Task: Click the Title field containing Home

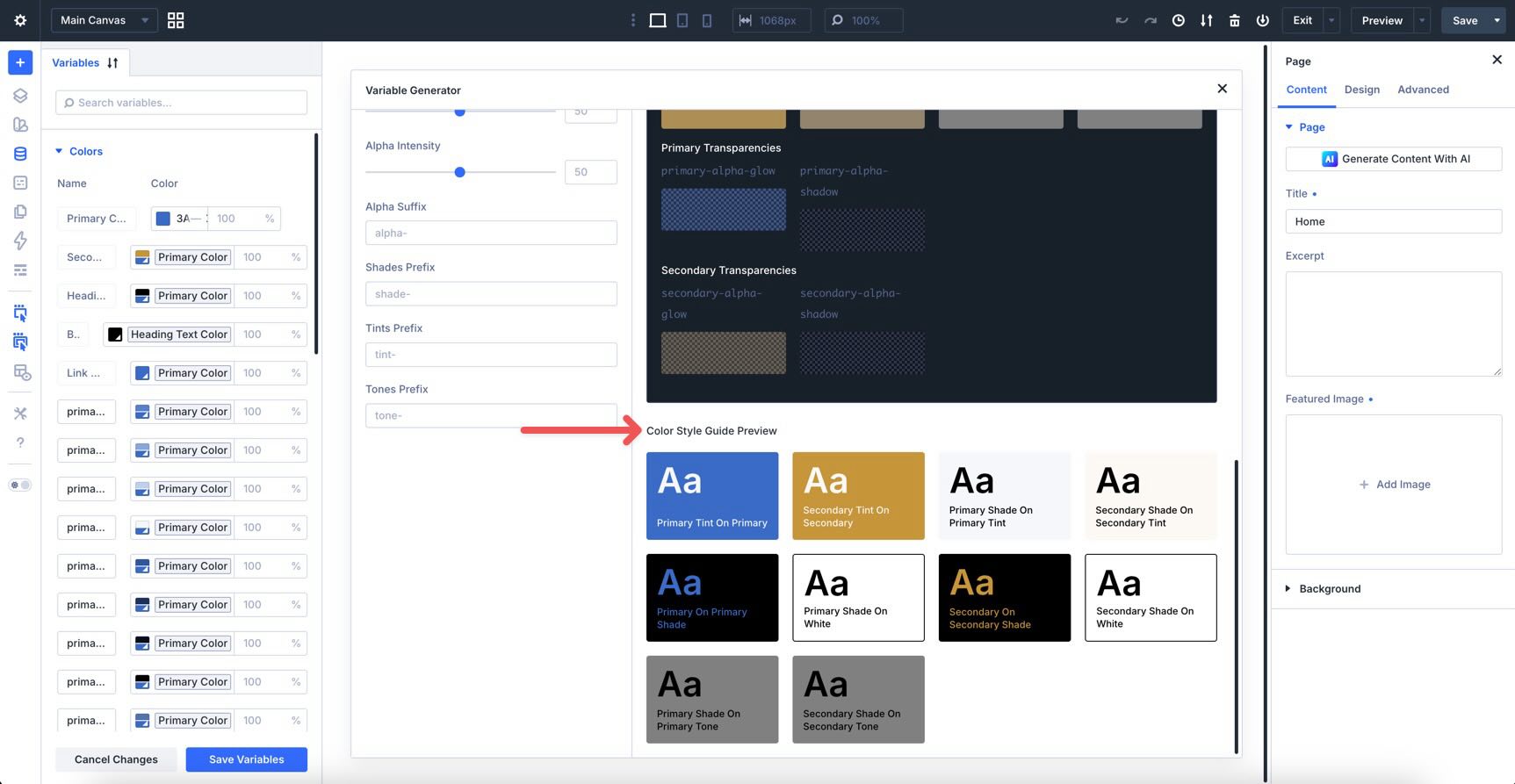Action: [x=1394, y=221]
